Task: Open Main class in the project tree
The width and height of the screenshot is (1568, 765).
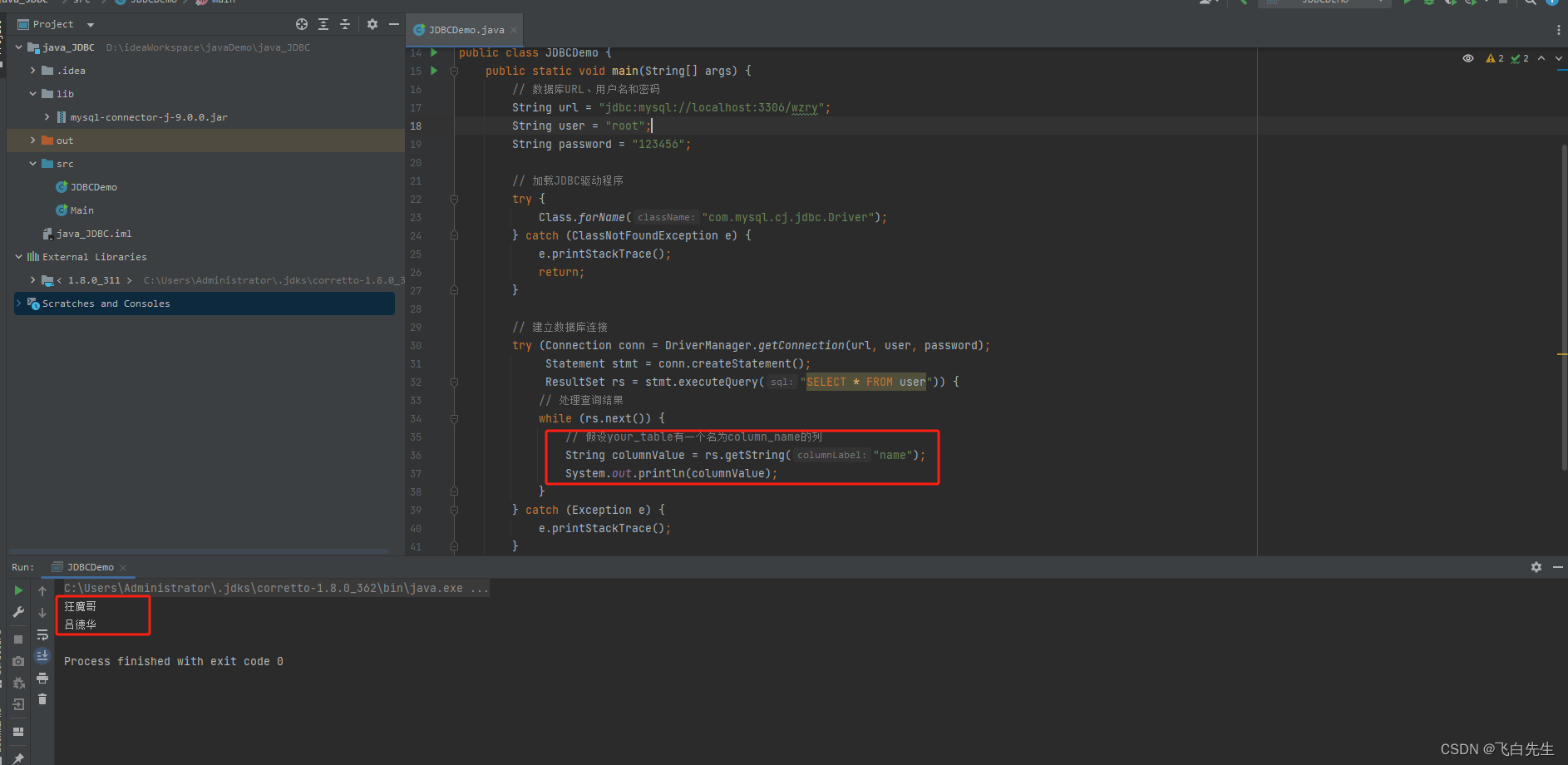Action: (81, 210)
